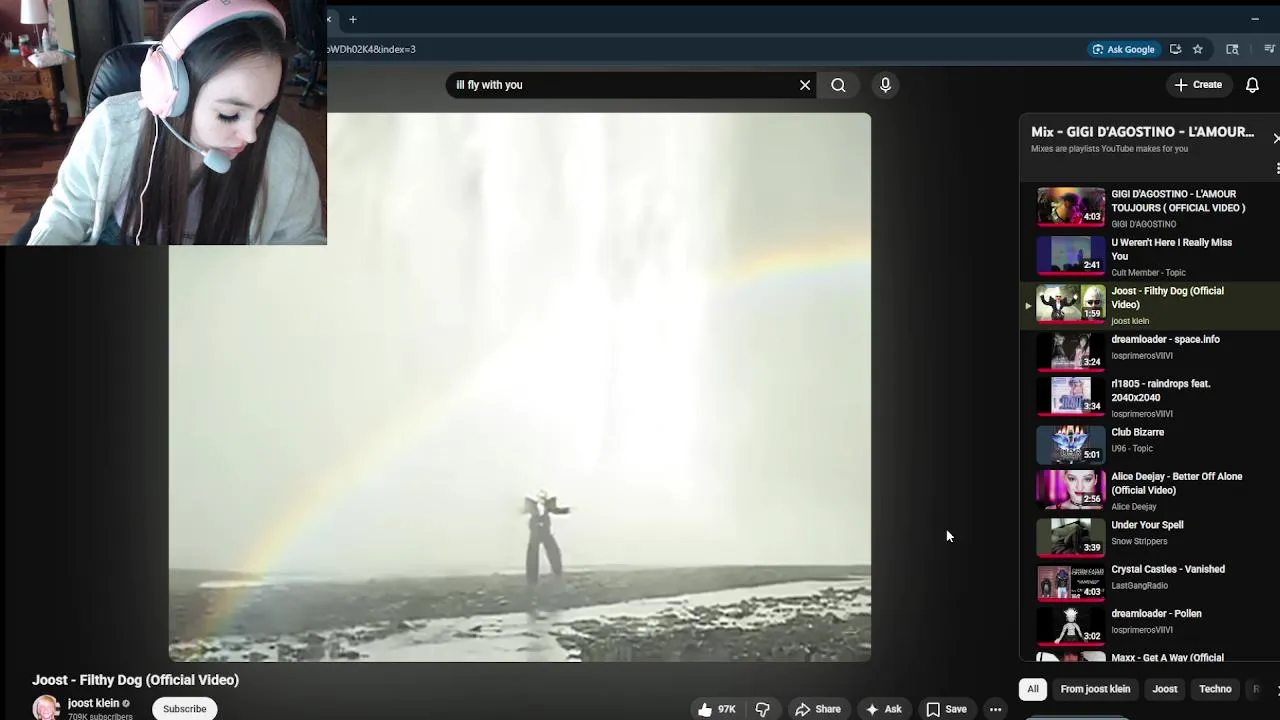This screenshot has height=720, width=1280.
Task: Click 'U96 - Topic' channel text
Action: (1132, 449)
